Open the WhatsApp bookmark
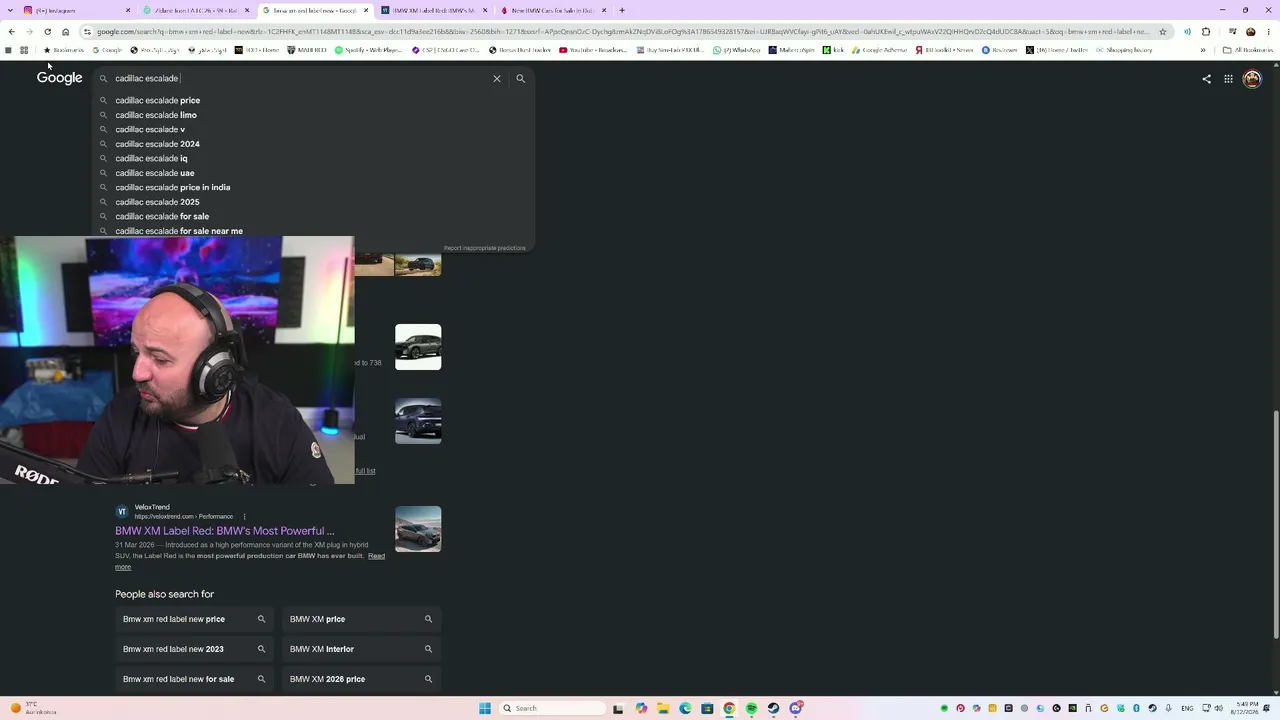 (737, 50)
